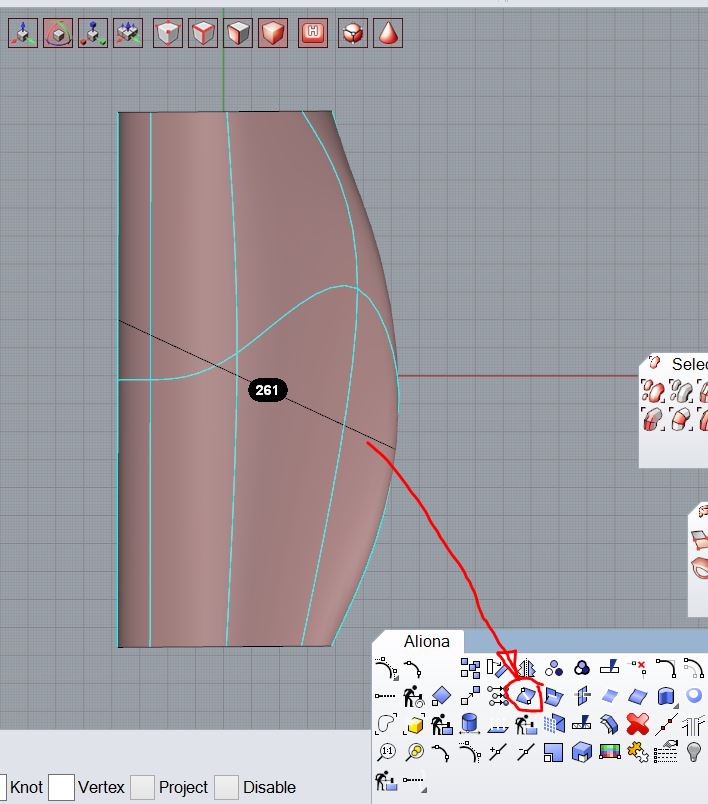Viewport: 708px width, 804px height.
Task: Click the blue cube icon
Action: 582,752
